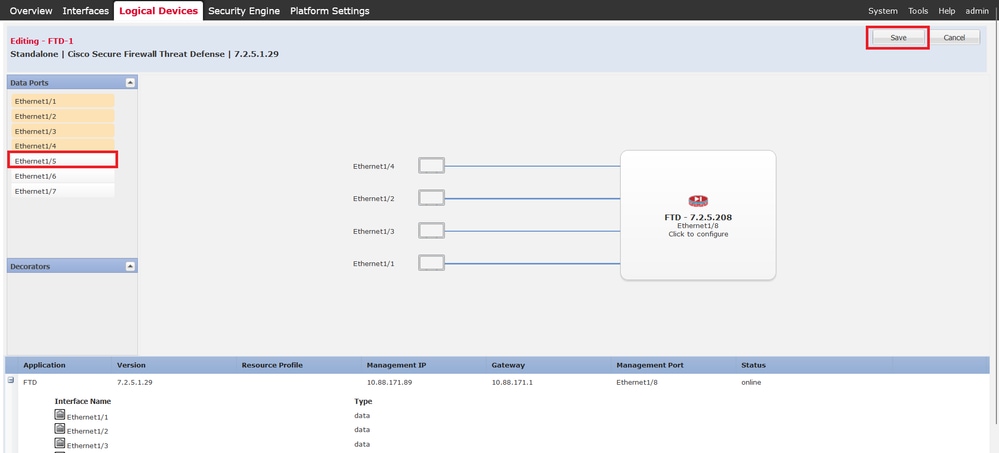Select the Ethernet1/4 port connector box
This screenshot has width=999, height=453.
(x=431, y=166)
